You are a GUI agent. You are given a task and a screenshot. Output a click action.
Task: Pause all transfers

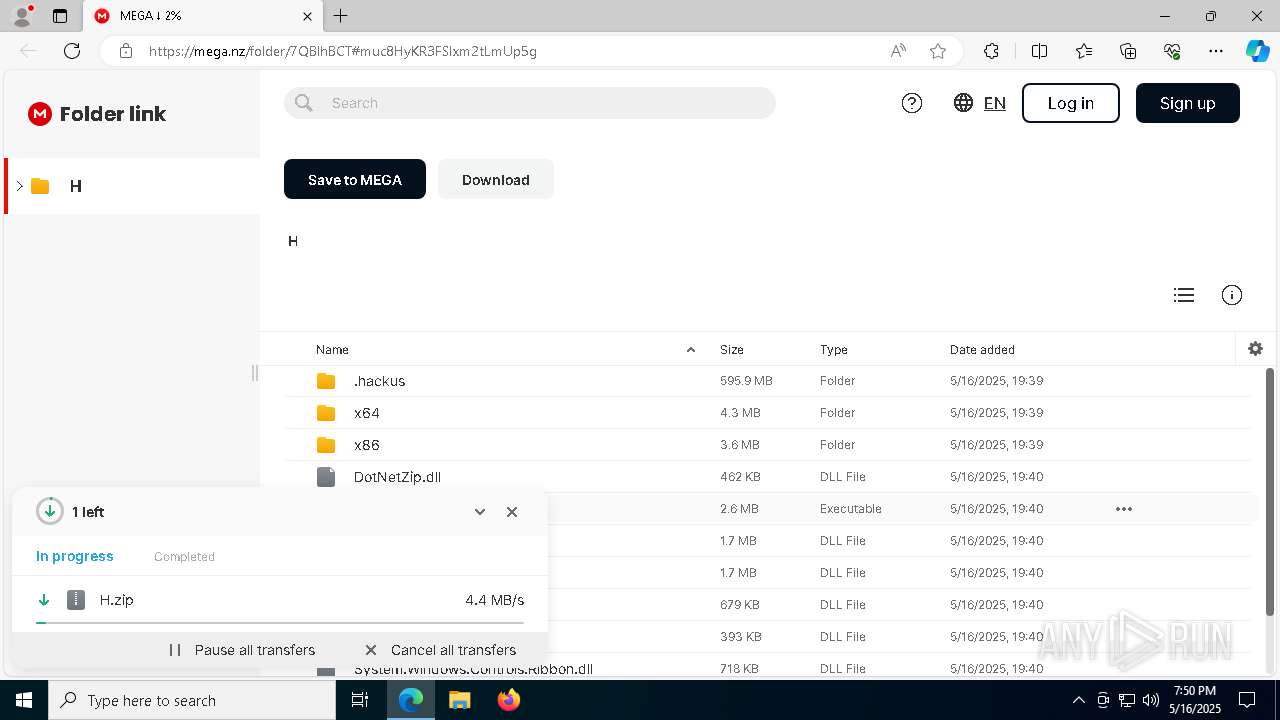tap(242, 650)
